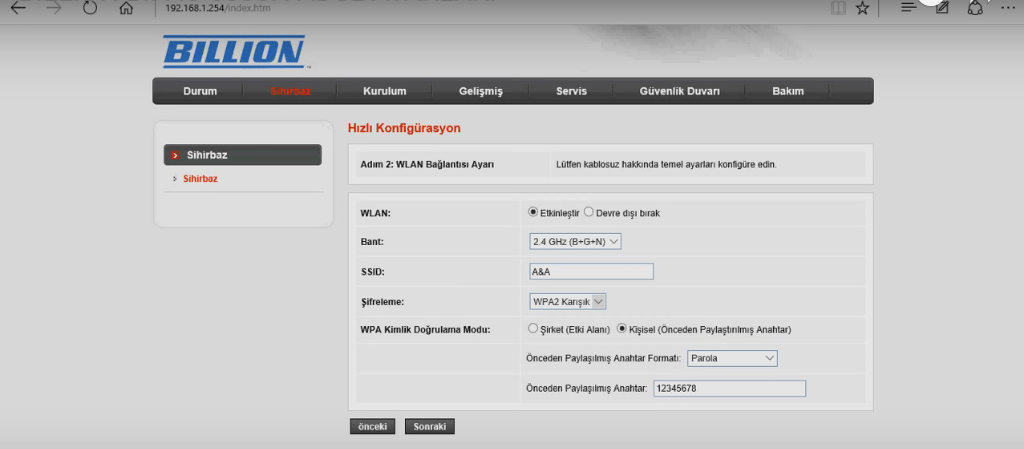Go to browser home page

click(126, 9)
